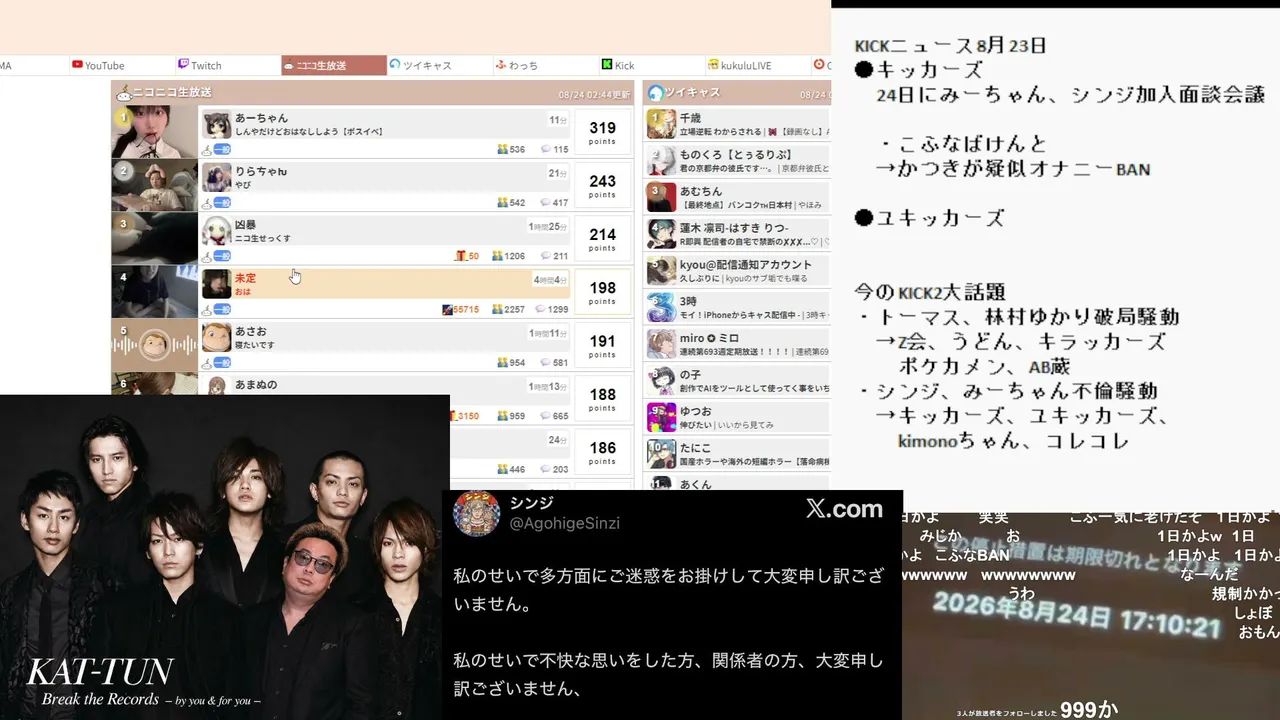Click あさお's monkey avatar icon
The image size is (1280, 720).
(217, 337)
